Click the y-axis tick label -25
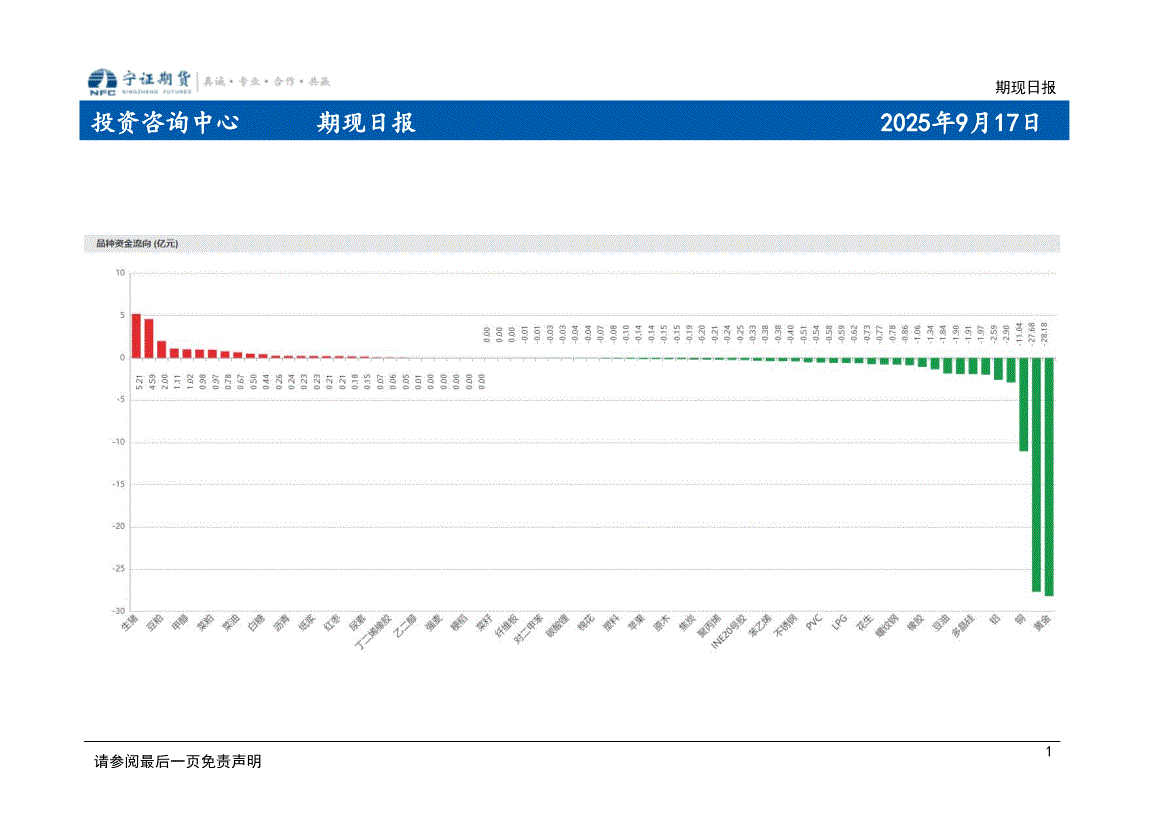The image size is (1169, 827). tap(119, 568)
